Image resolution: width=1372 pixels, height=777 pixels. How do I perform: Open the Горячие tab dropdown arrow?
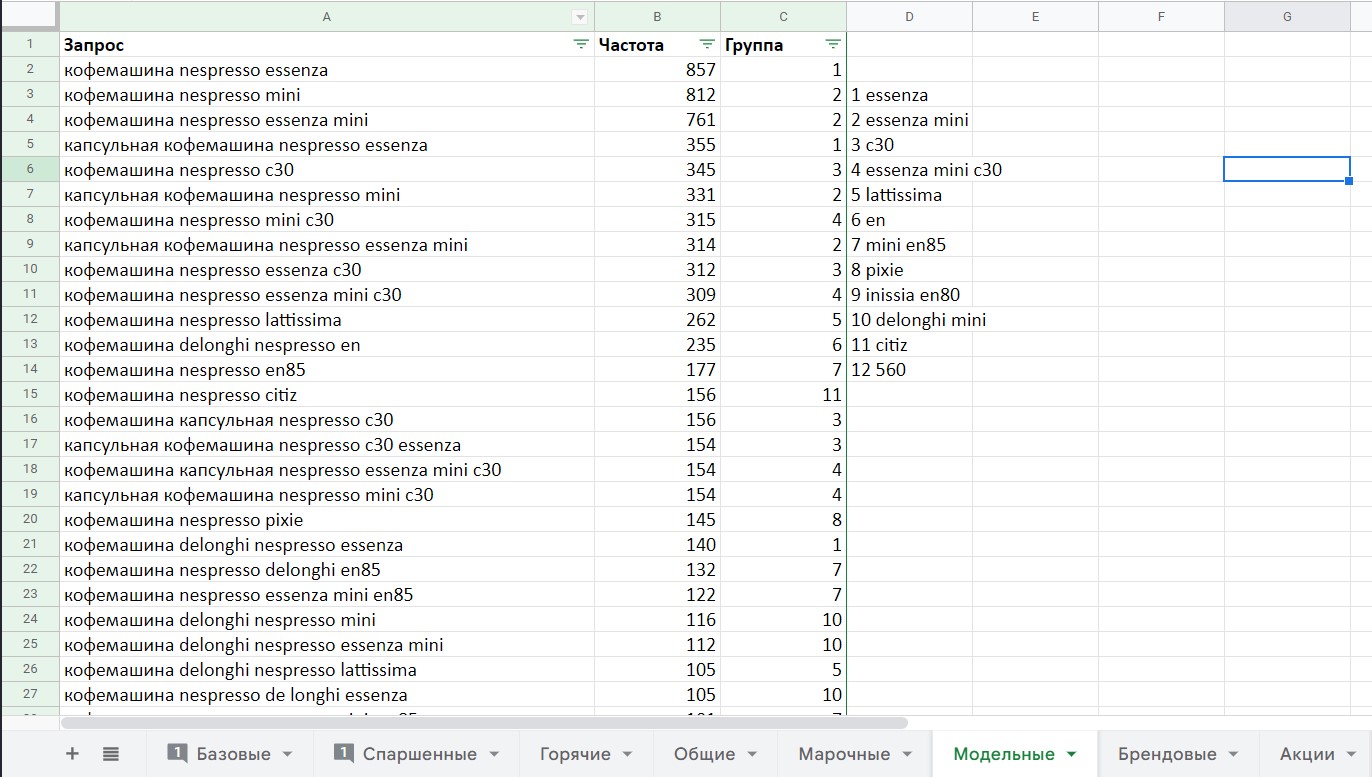pyautogui.click(x=627, y=755)
